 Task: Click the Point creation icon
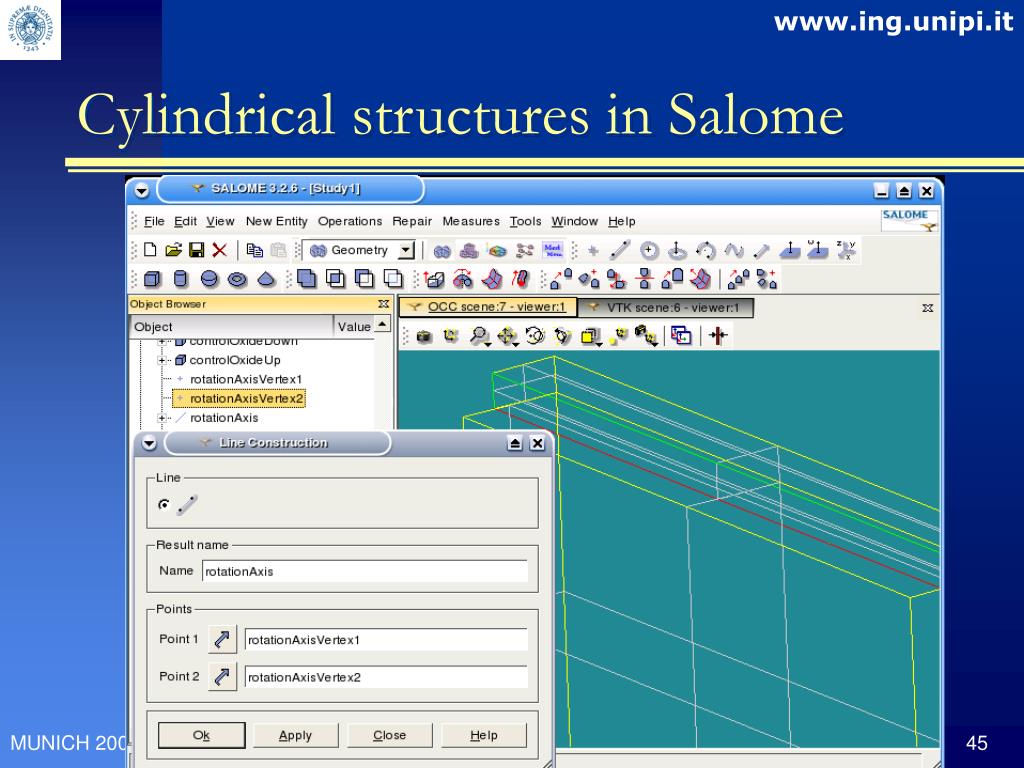593,250
